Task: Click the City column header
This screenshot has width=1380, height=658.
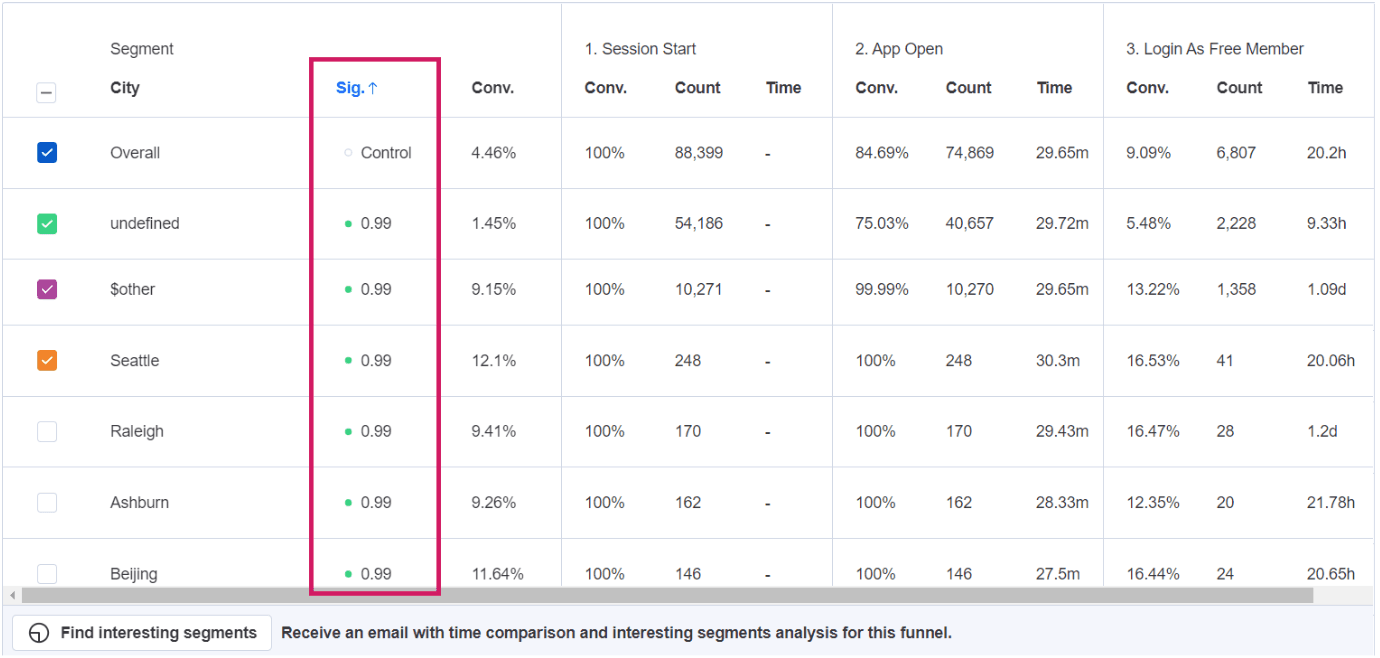Action: tap(125, 88)
